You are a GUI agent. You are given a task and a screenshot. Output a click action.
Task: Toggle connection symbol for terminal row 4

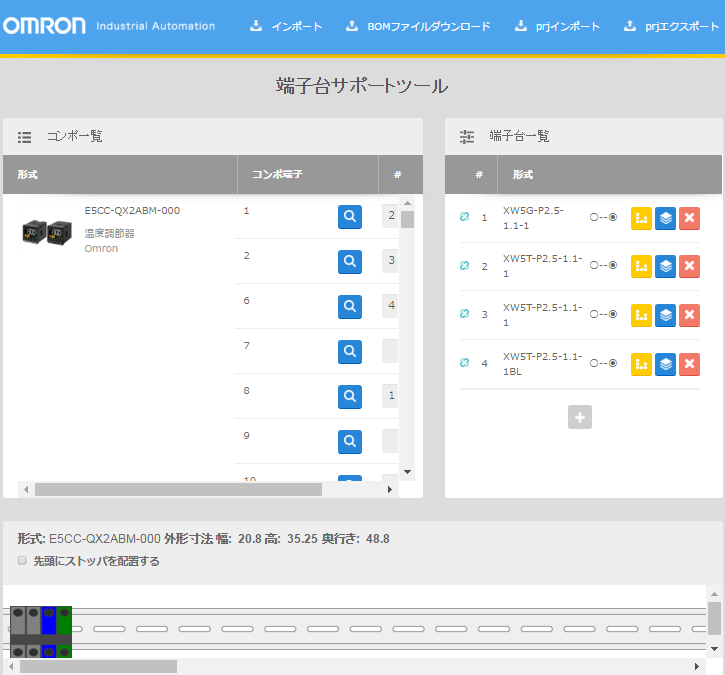(603, 363)
